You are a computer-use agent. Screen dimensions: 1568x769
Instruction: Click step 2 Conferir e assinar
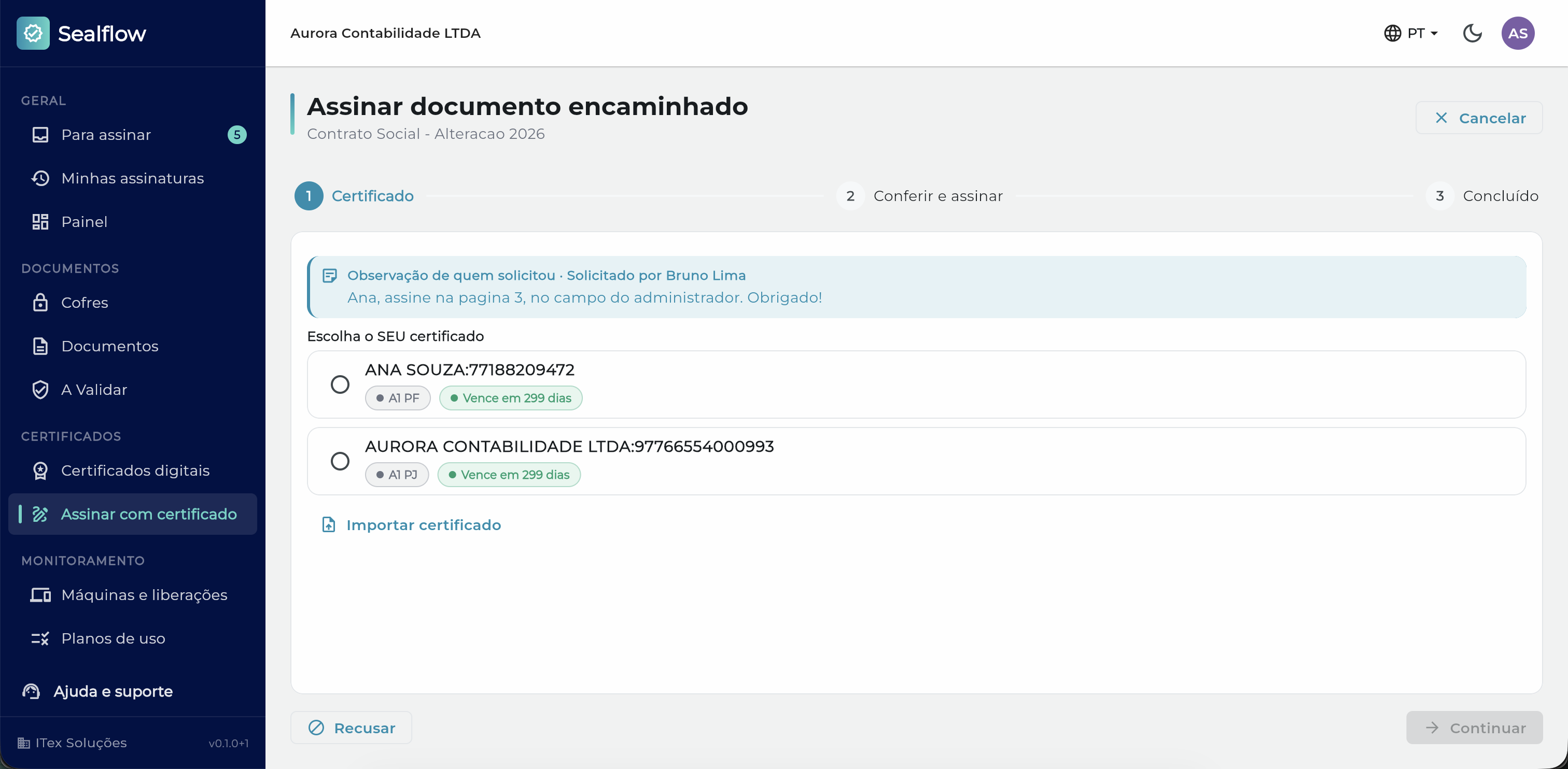920,196
